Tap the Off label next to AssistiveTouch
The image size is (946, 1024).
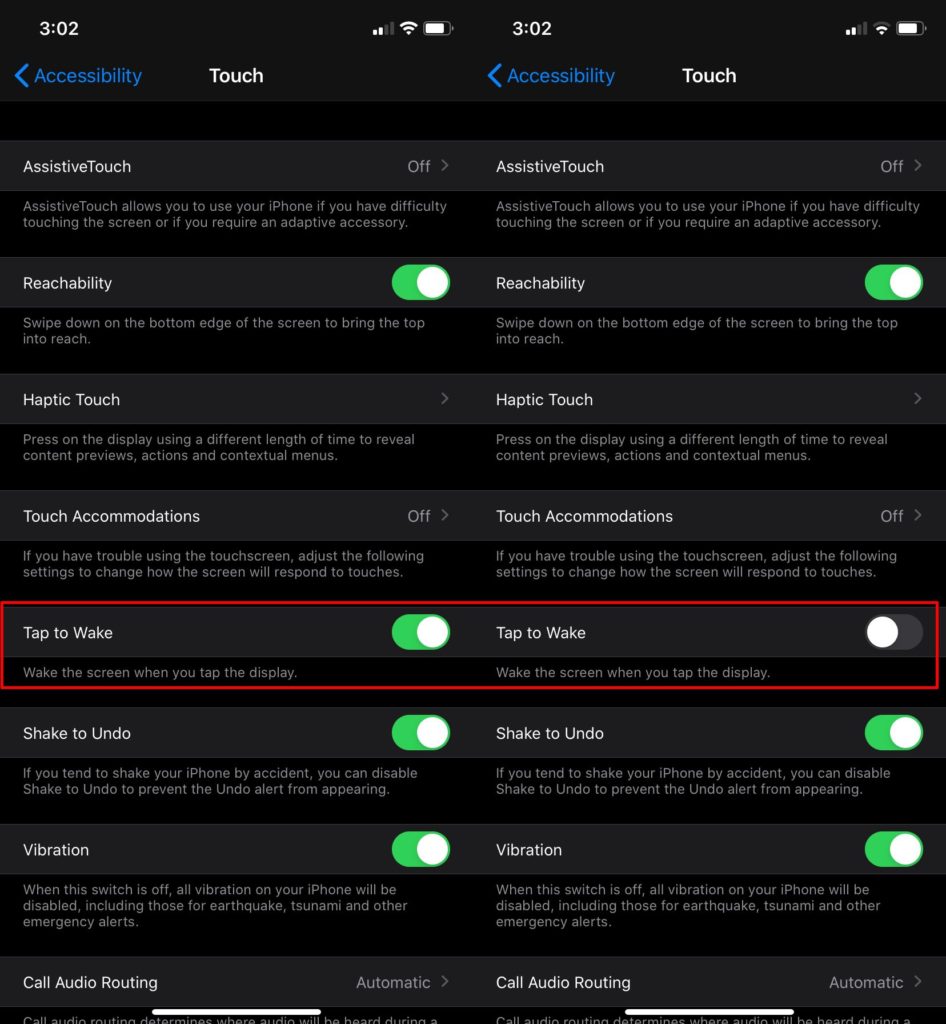[x=417, y=166]
